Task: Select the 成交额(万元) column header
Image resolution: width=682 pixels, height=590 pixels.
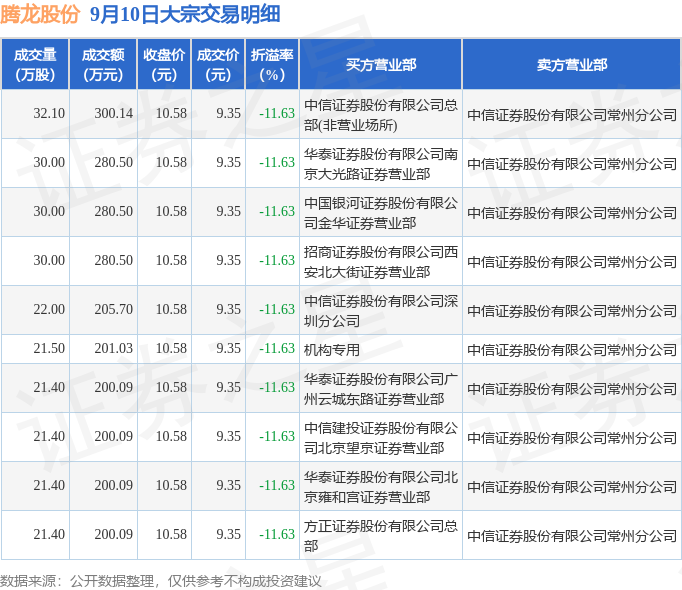Action: click(103, 64)
